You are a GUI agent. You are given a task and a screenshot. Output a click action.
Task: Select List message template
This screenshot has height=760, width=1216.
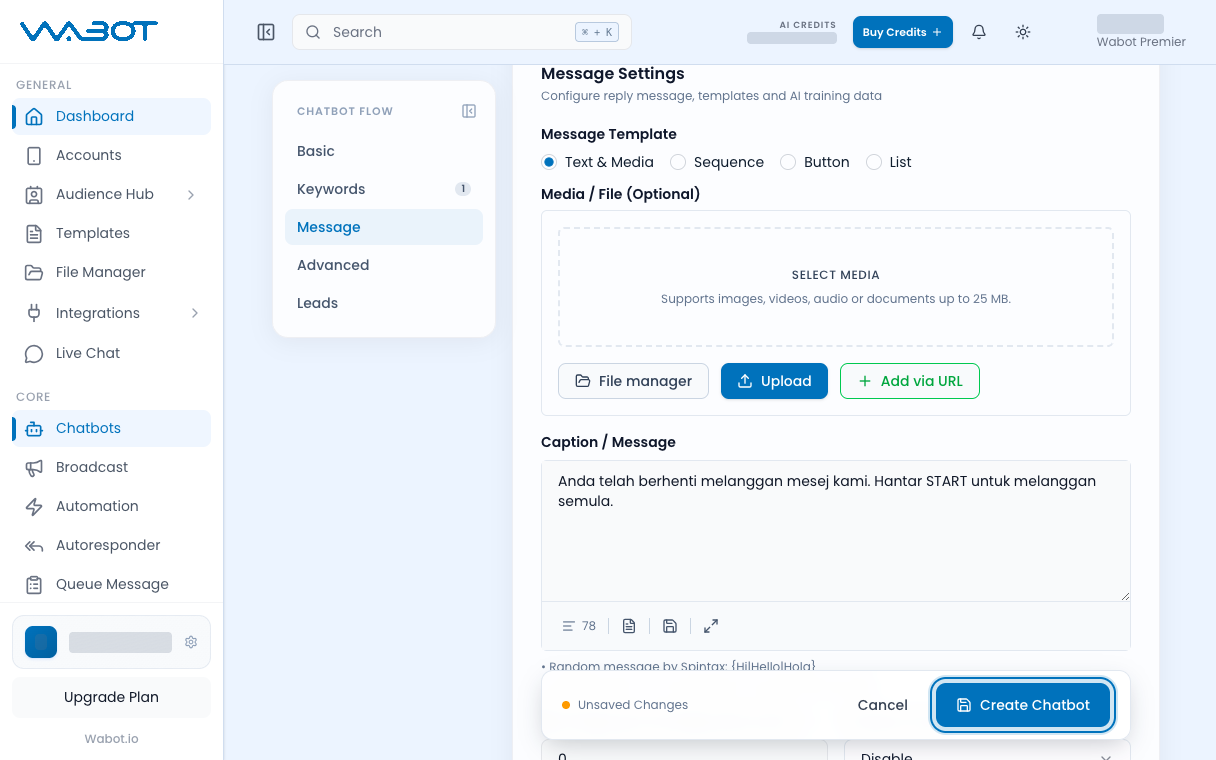coord(889,162)
